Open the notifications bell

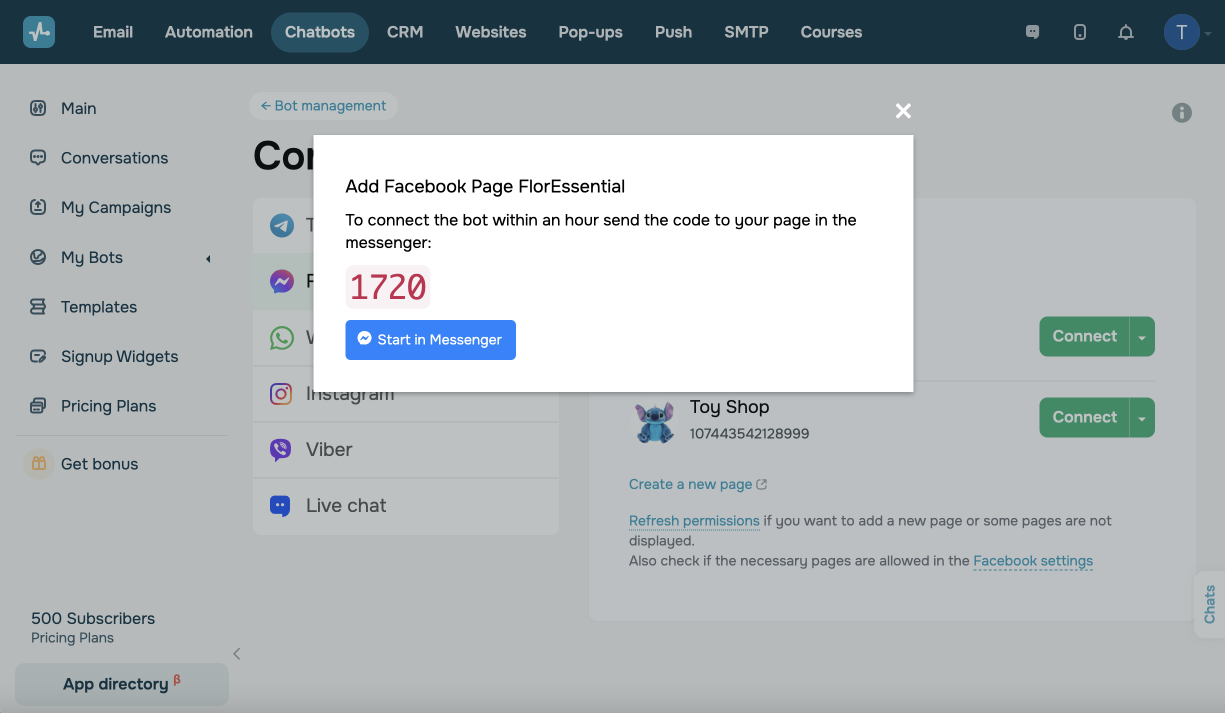coord(1126,32)
